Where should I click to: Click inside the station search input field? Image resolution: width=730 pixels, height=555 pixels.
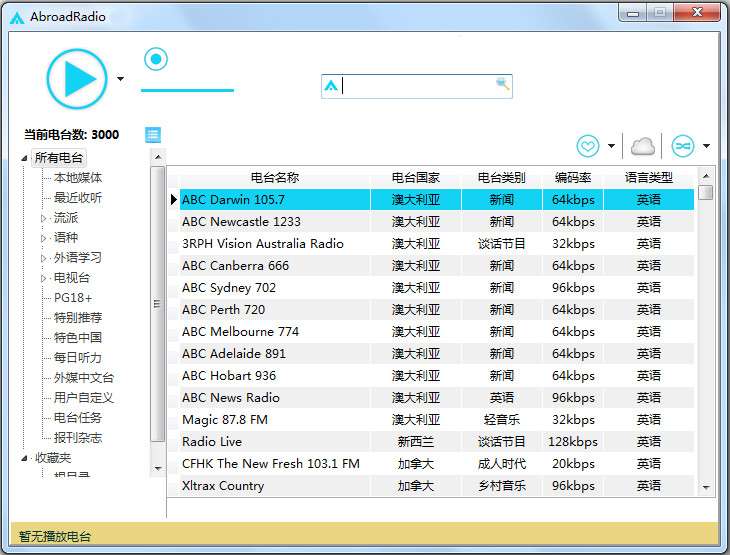(x=417, y=86)
